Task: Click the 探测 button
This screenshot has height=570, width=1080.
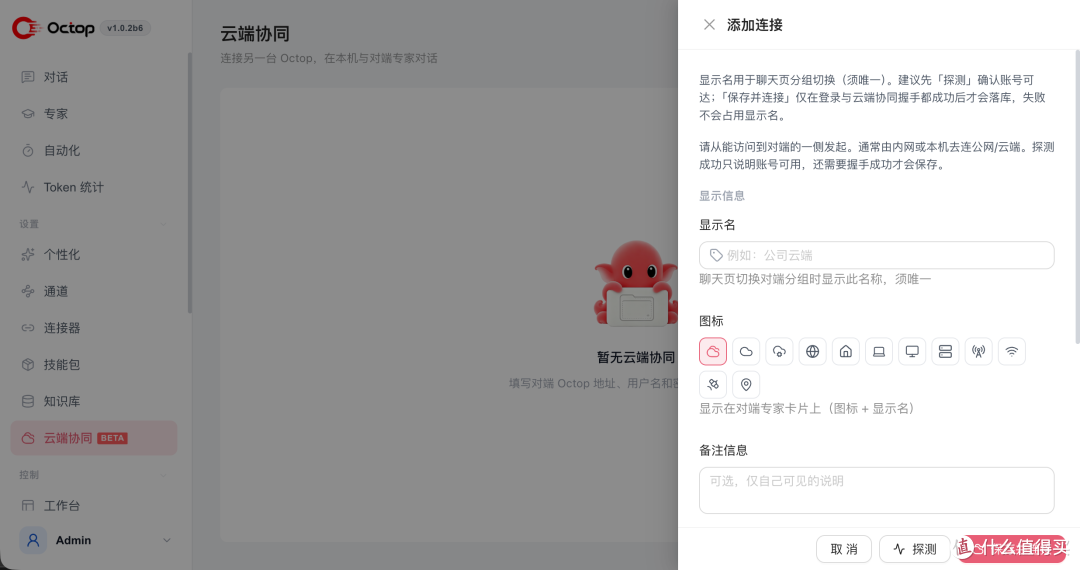Action: click(x=915, y=549)
